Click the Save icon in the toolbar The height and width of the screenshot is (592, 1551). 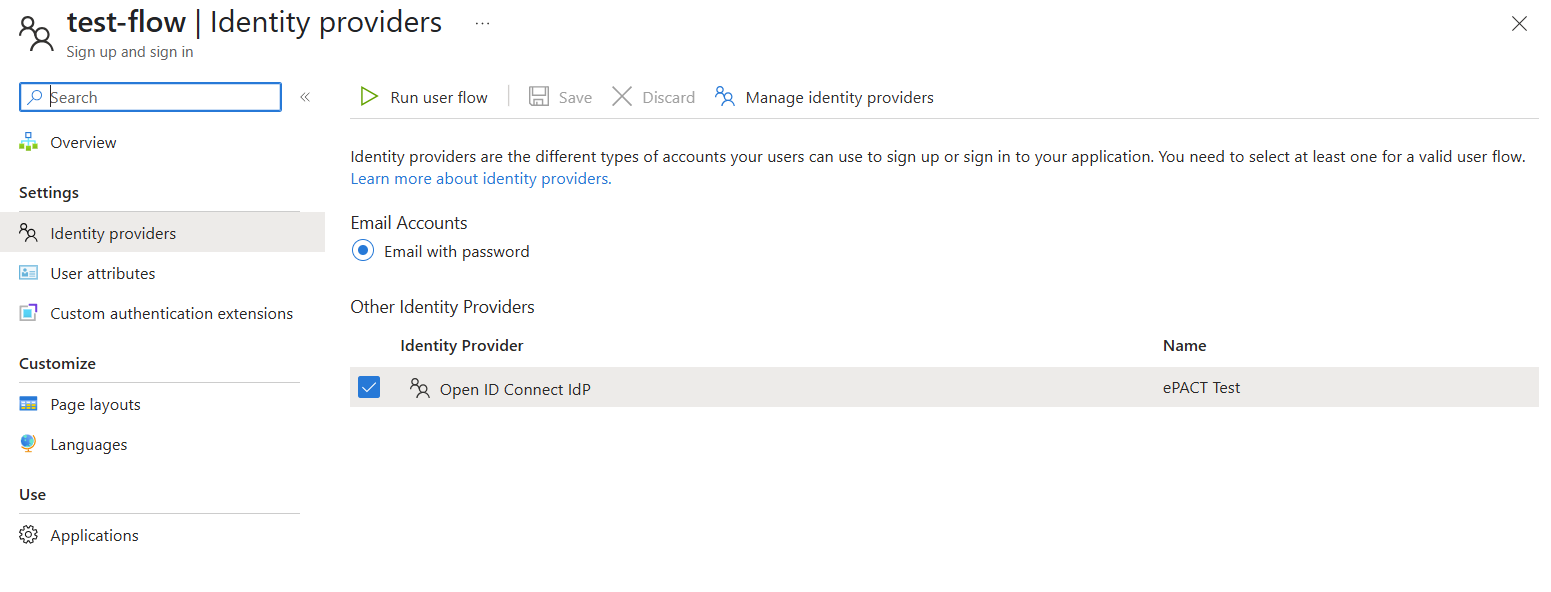(539, 96)
